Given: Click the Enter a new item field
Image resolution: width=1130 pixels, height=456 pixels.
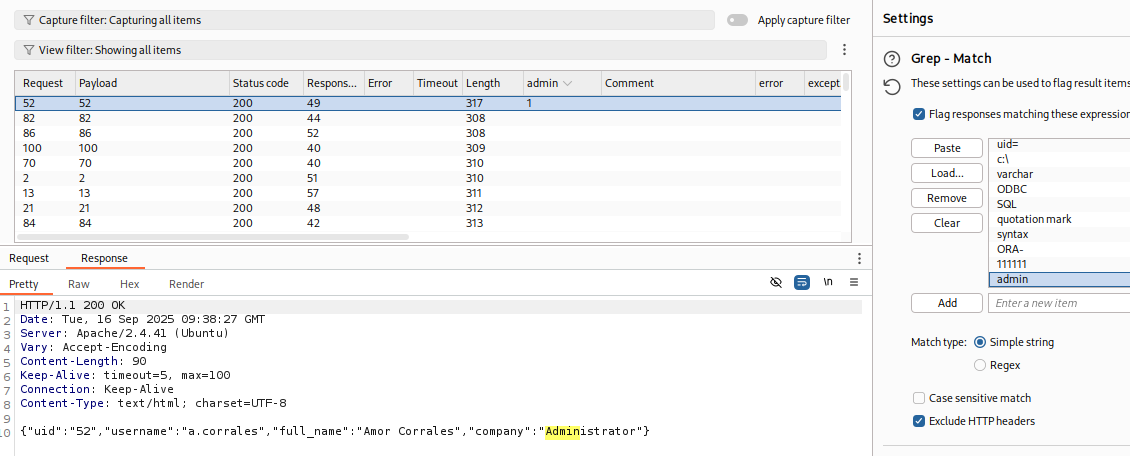Looking at the screenshot, I should tap(1058, 303).
